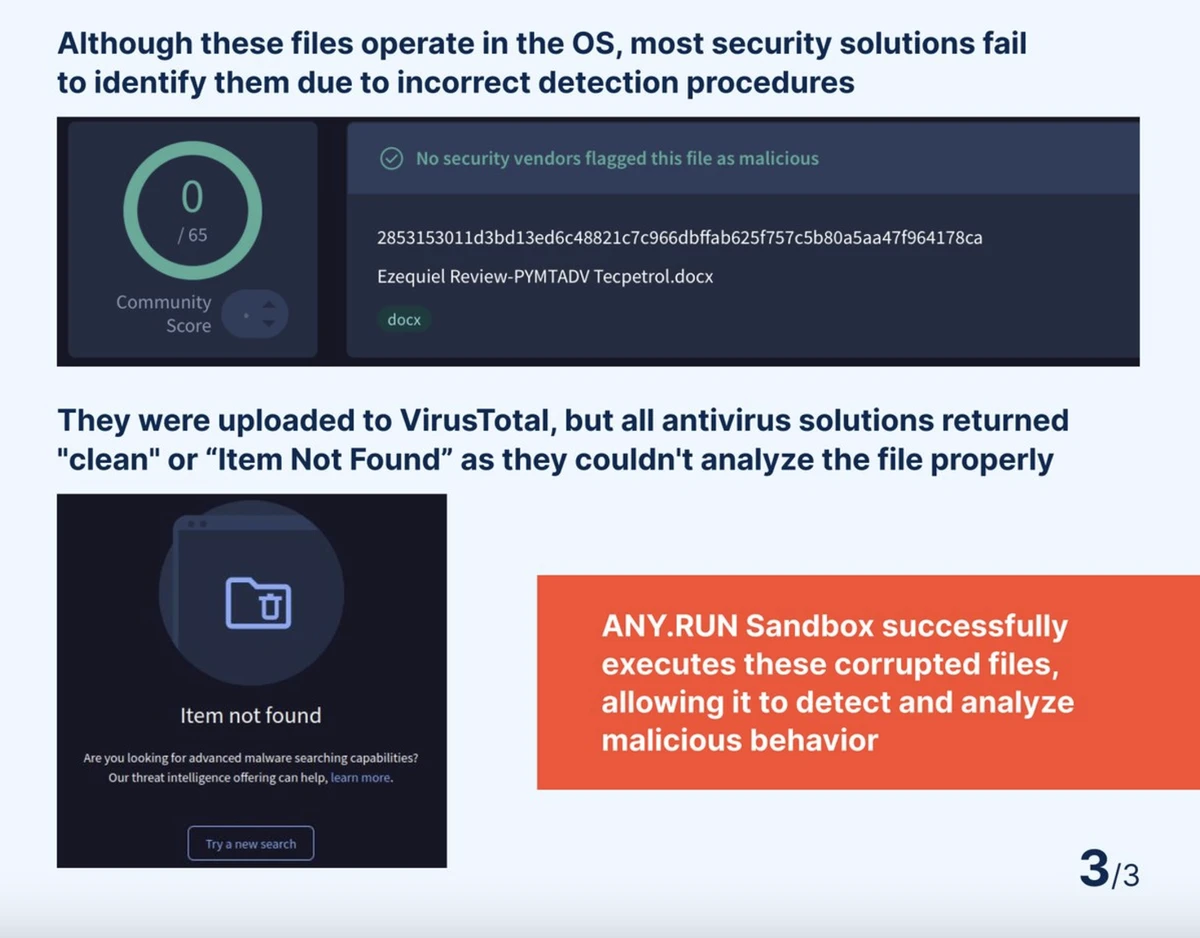Click "No security vendors flagged this file" banner
This screenshot has width=1200, height=938.
click(617, 158)
